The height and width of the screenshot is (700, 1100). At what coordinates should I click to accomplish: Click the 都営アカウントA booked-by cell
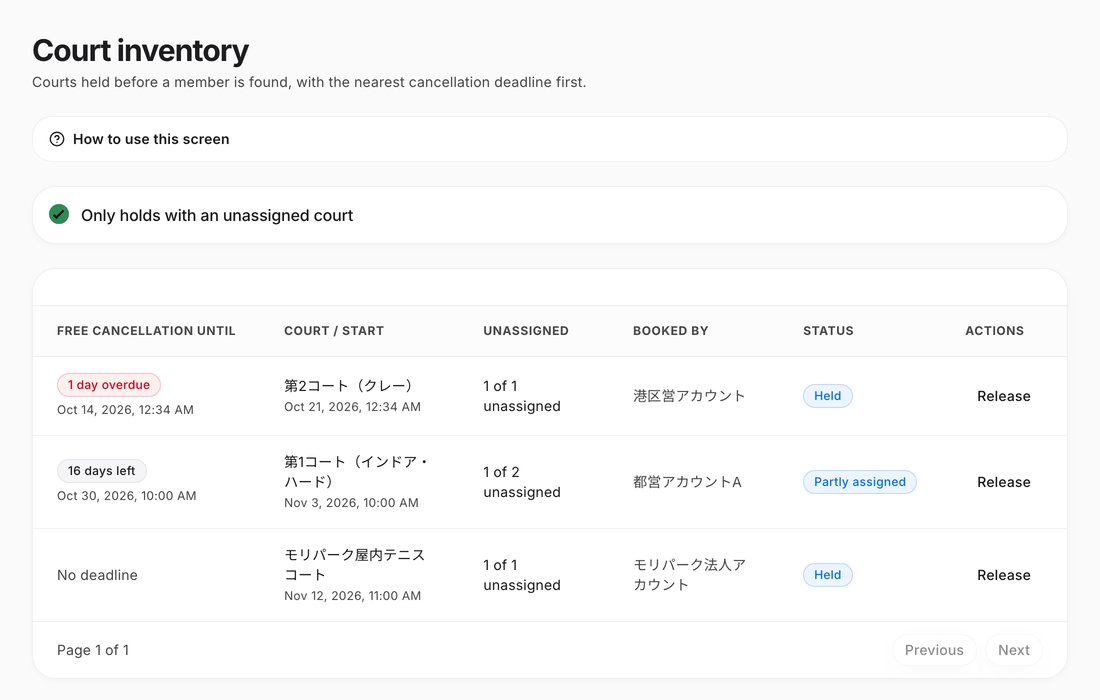pyautogui.click(x=687, y=482)
